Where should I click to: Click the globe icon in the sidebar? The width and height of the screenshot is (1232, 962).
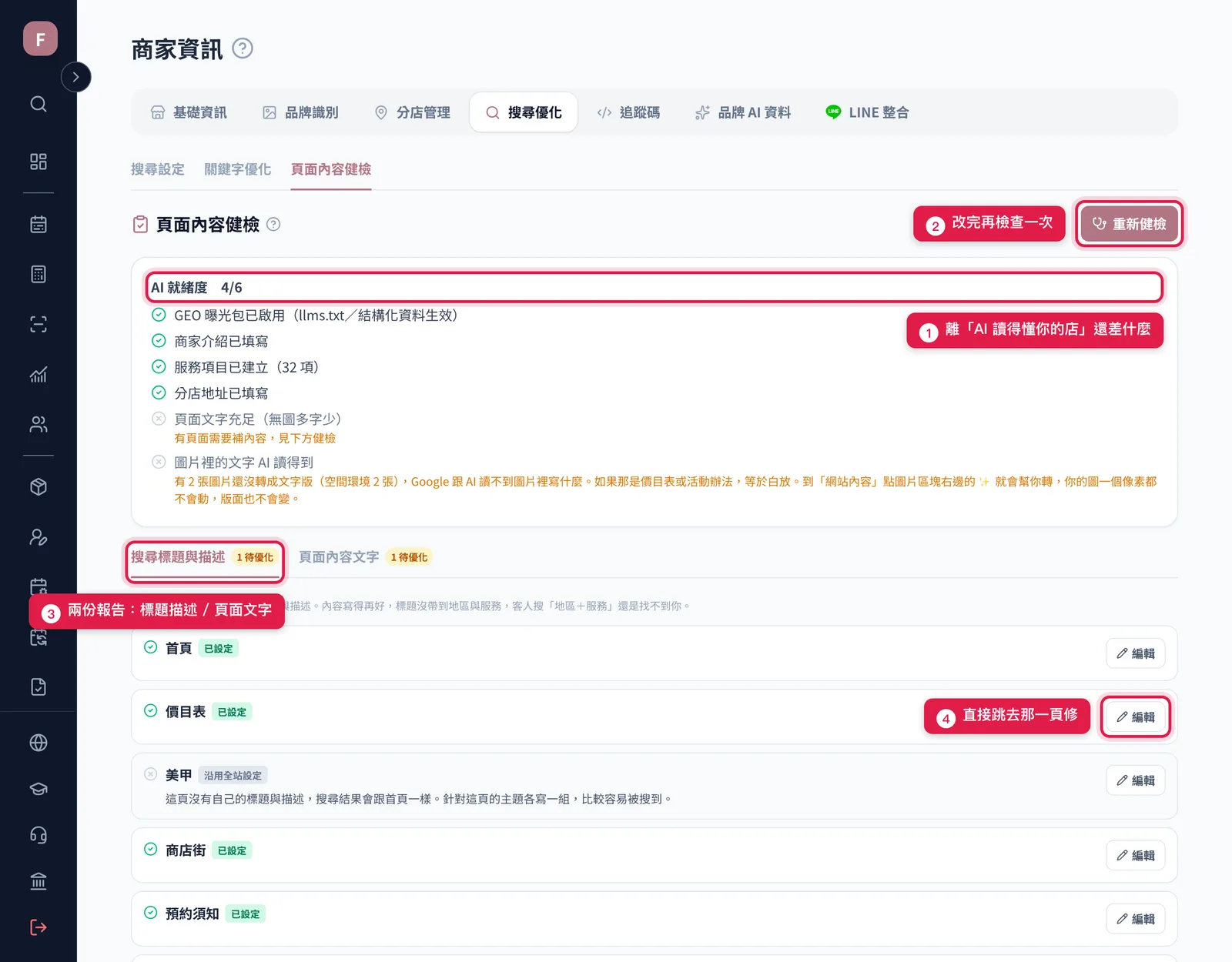(38, 743)
